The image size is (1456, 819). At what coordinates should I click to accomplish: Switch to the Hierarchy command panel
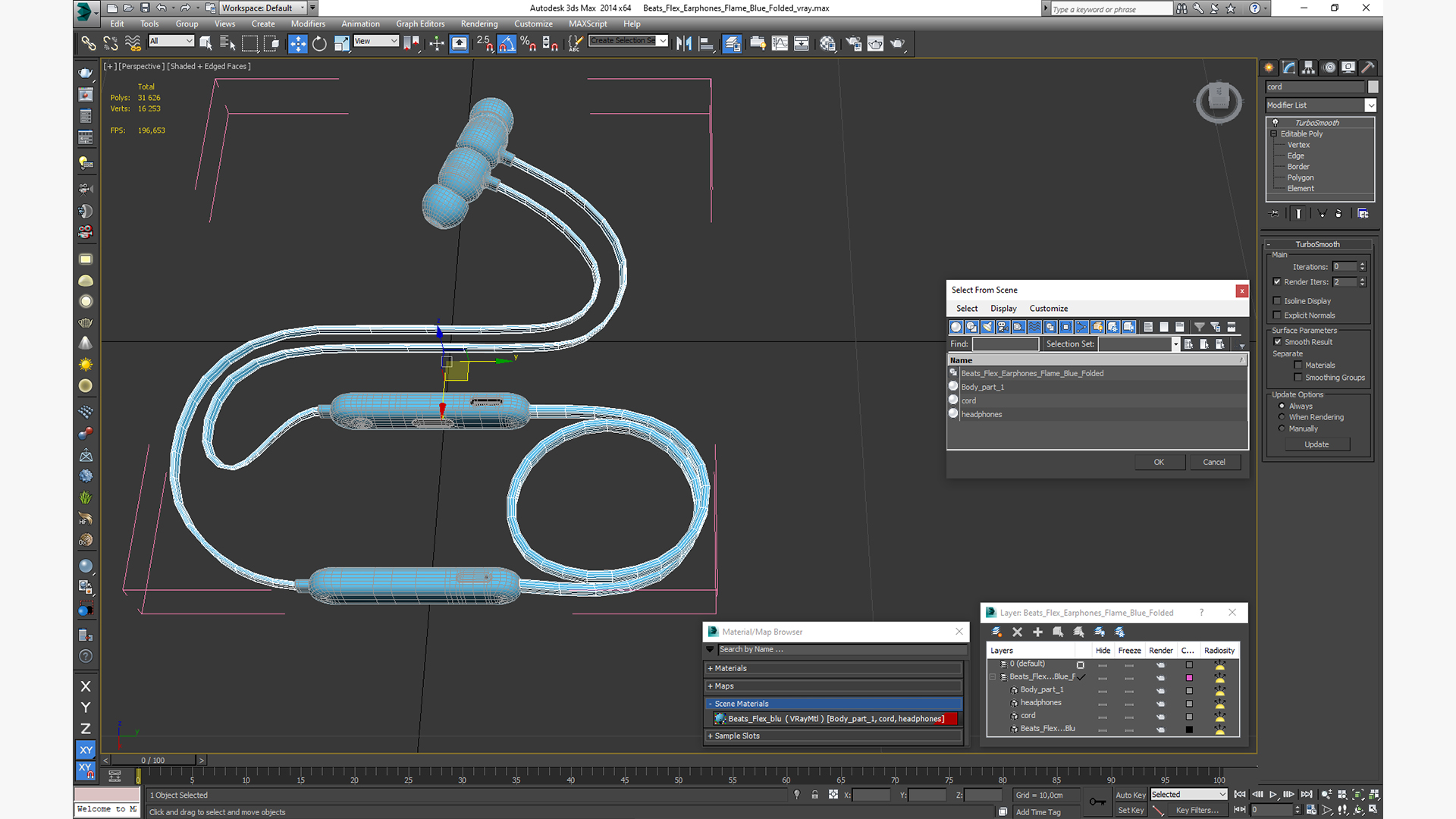click(x=1308, y=67)
